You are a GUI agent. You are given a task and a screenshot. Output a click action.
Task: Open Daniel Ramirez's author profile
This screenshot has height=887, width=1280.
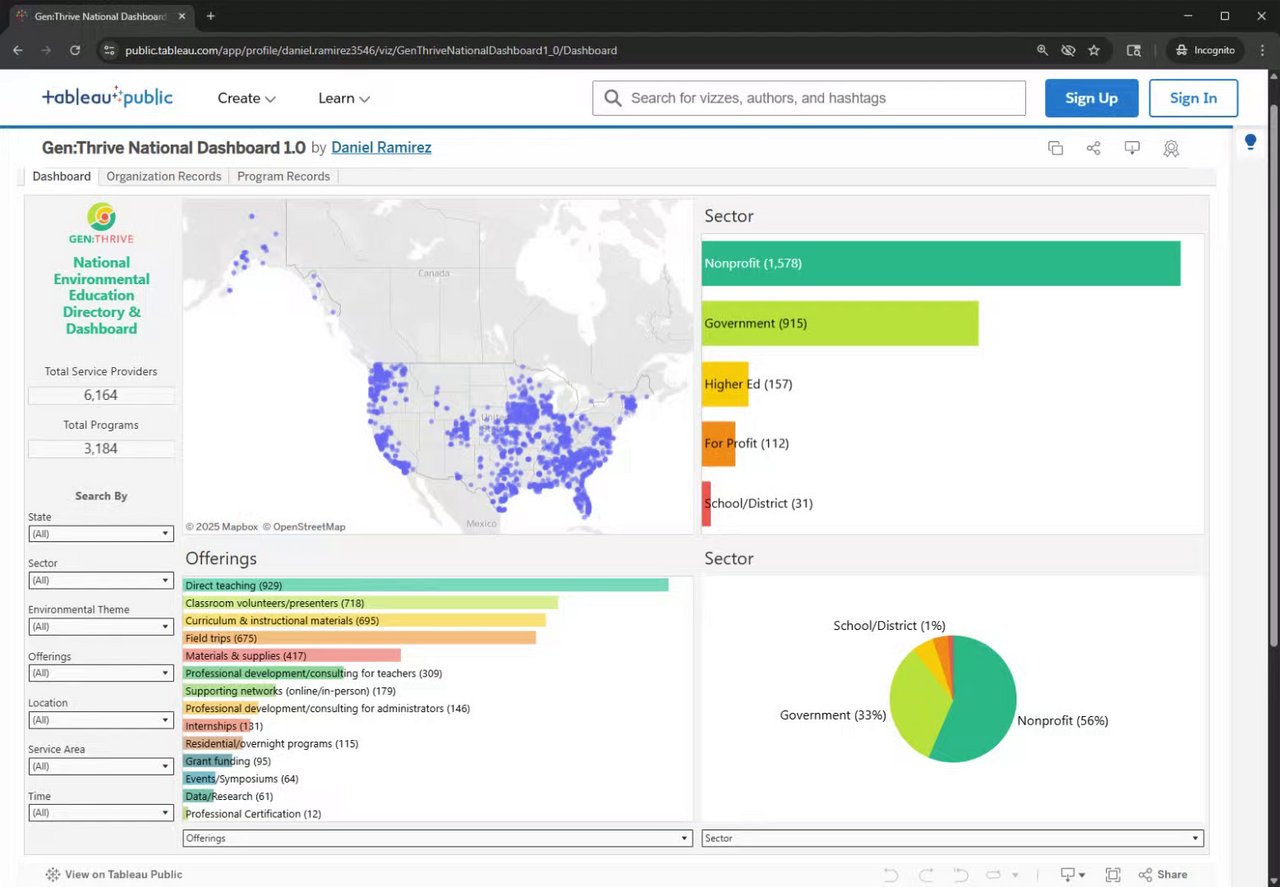[x=381, y=147]
